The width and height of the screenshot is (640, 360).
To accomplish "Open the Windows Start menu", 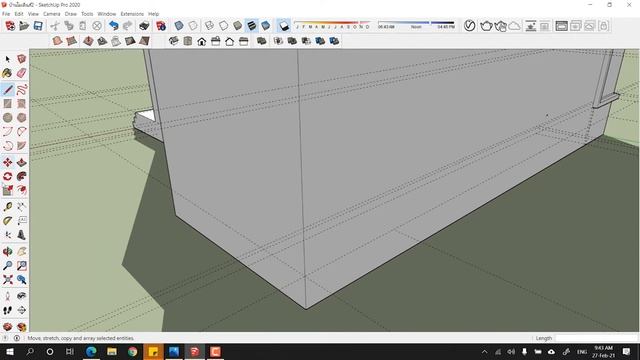I will (x=10, y=351).
